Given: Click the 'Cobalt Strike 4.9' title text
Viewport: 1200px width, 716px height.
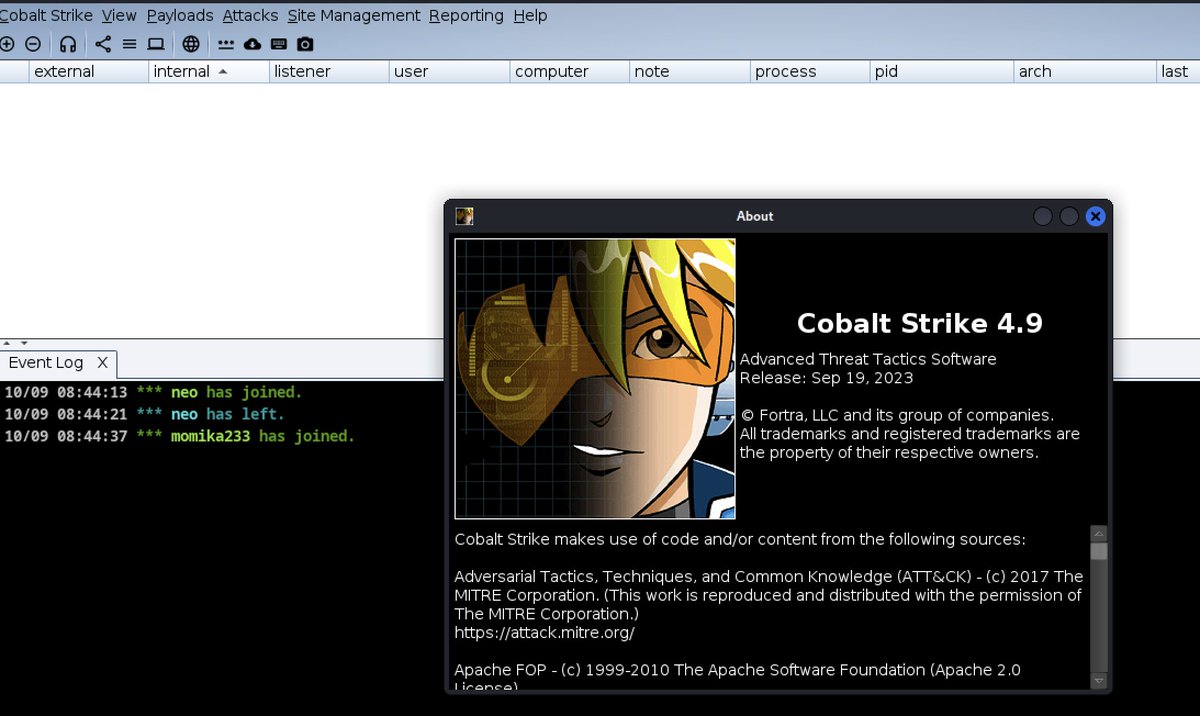Looking at the screenshot, I should [x=920, y=323].
